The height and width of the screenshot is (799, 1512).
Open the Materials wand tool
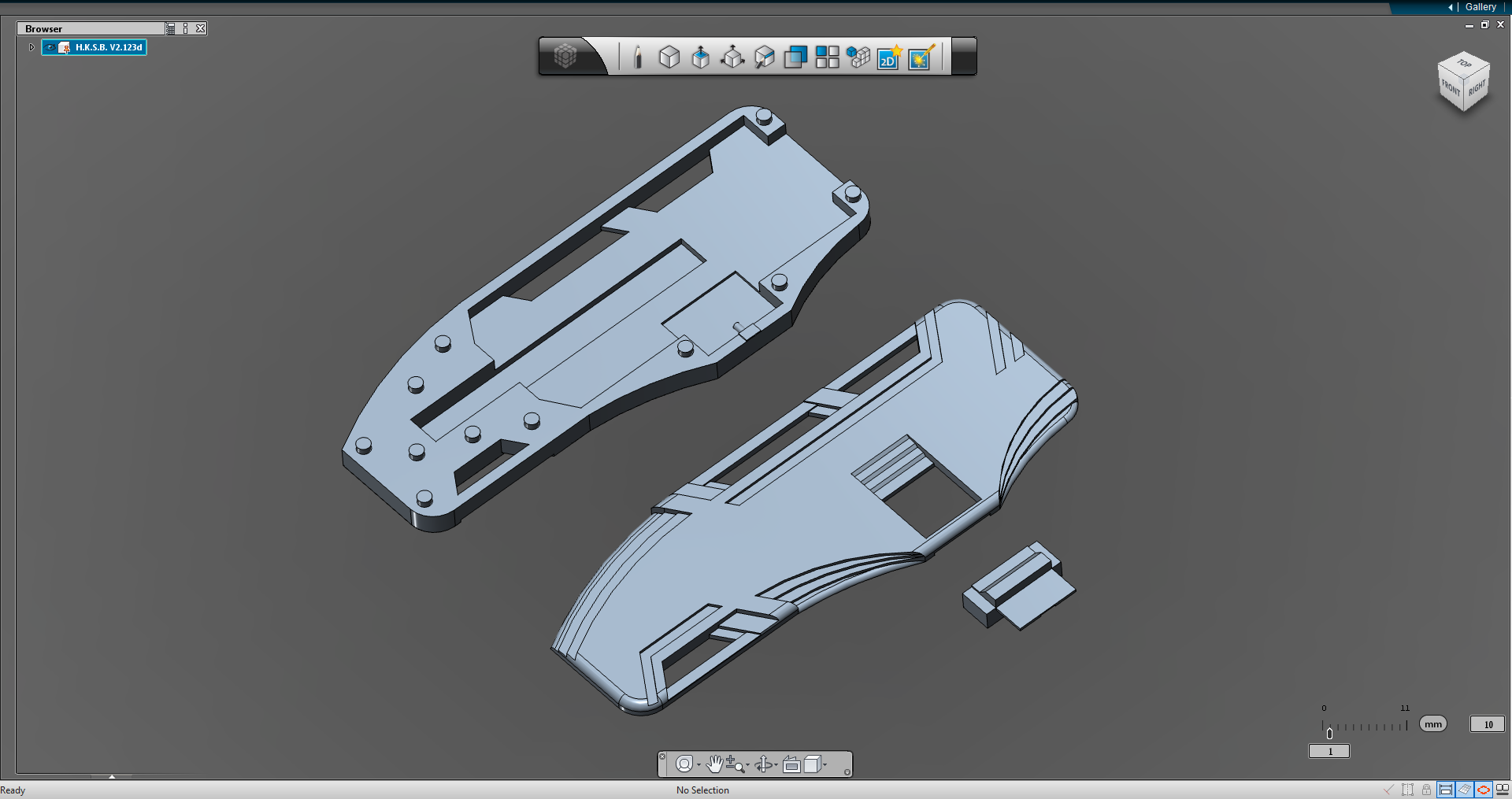click(921, 57)
